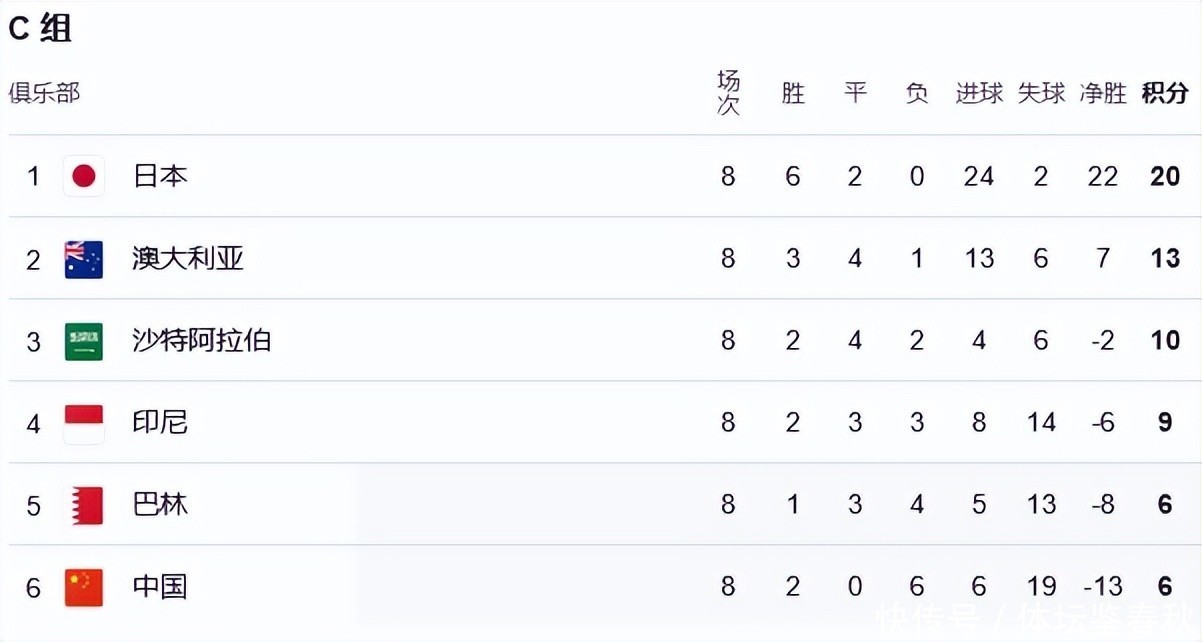
Task: Select the 巴林 team name
Action: pos(160,505)
